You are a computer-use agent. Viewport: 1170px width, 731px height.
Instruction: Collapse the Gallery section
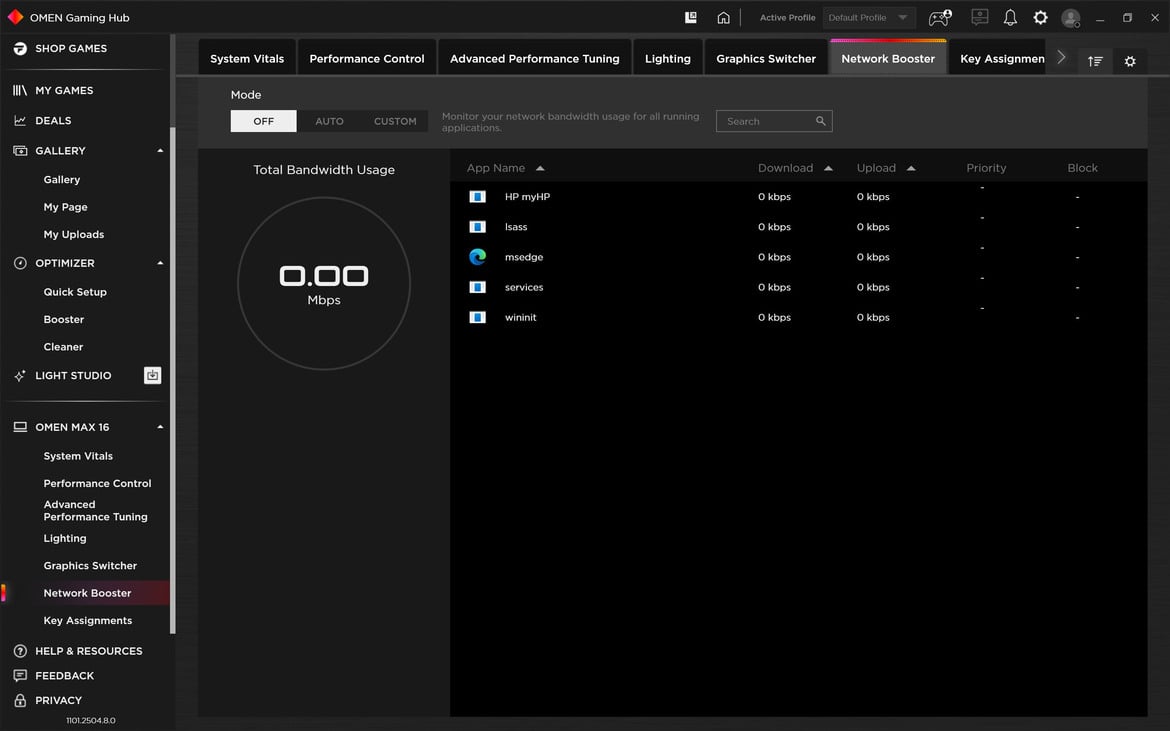tap(160, 151)
